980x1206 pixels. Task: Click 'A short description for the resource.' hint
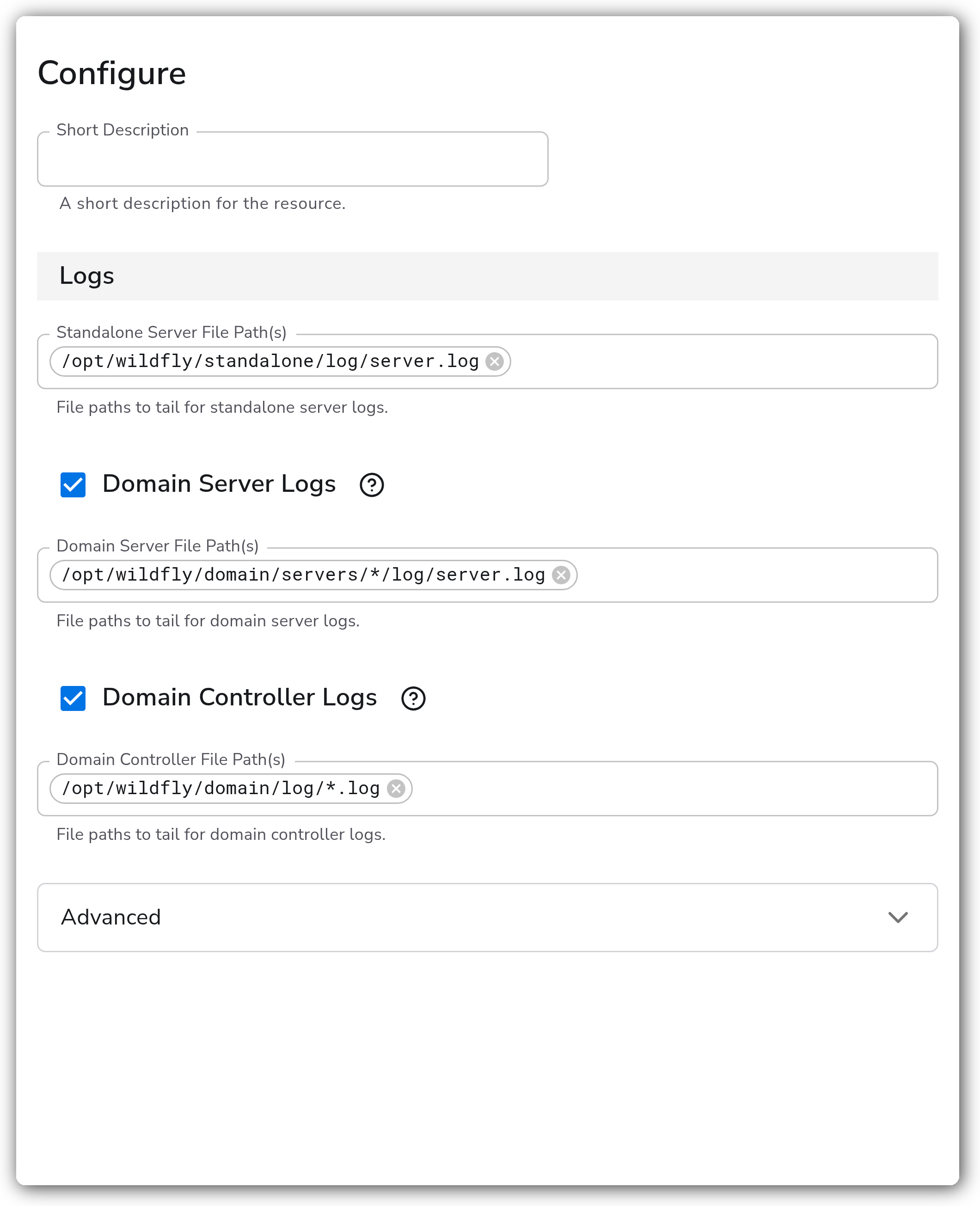(202, 203)
